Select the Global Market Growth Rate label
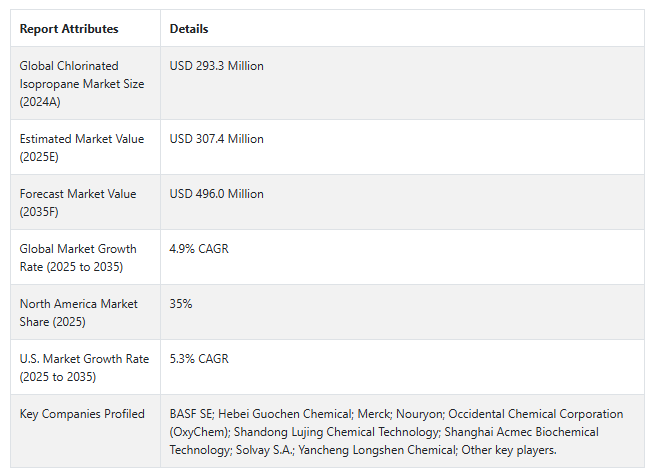This screenshot has height=474, width=652. (x=78, y=258)
